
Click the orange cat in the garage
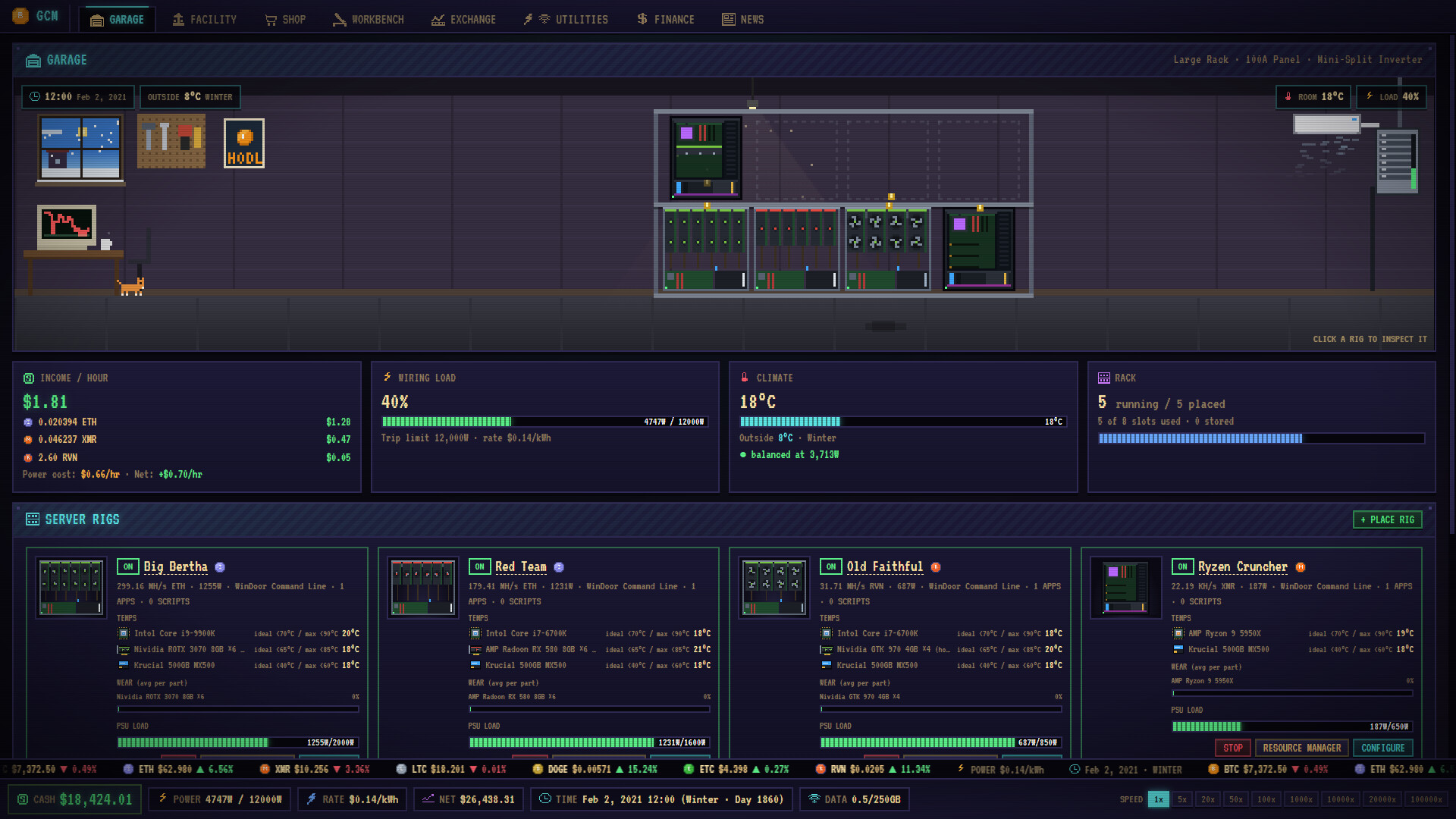click(x=131, y=287)
